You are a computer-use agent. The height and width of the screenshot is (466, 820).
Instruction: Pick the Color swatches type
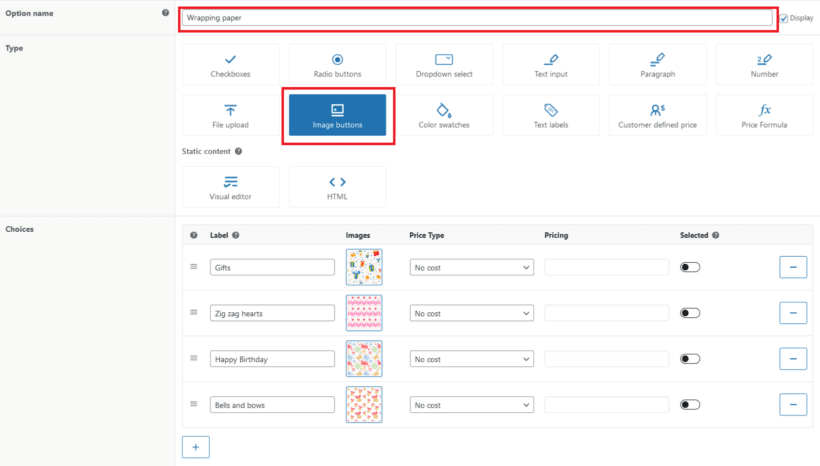(444, 115)
